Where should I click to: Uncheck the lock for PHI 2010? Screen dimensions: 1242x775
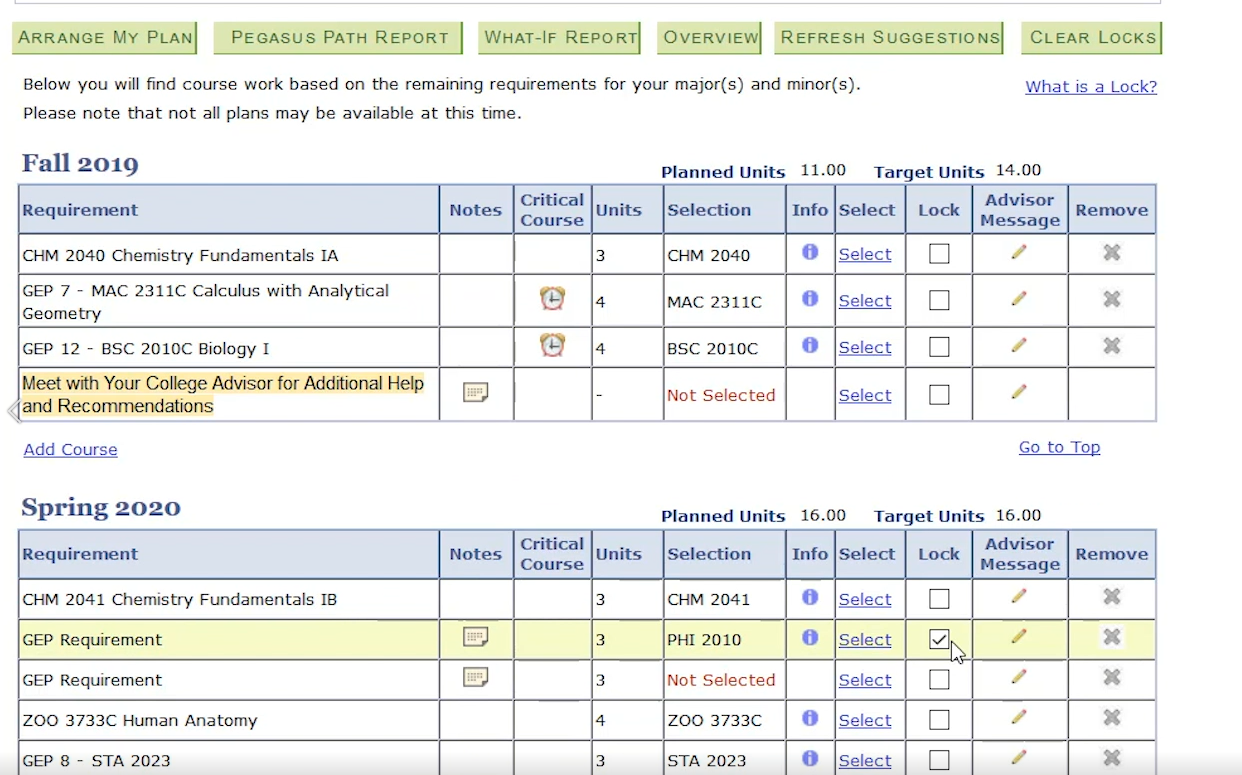click(x=939, y=639)
